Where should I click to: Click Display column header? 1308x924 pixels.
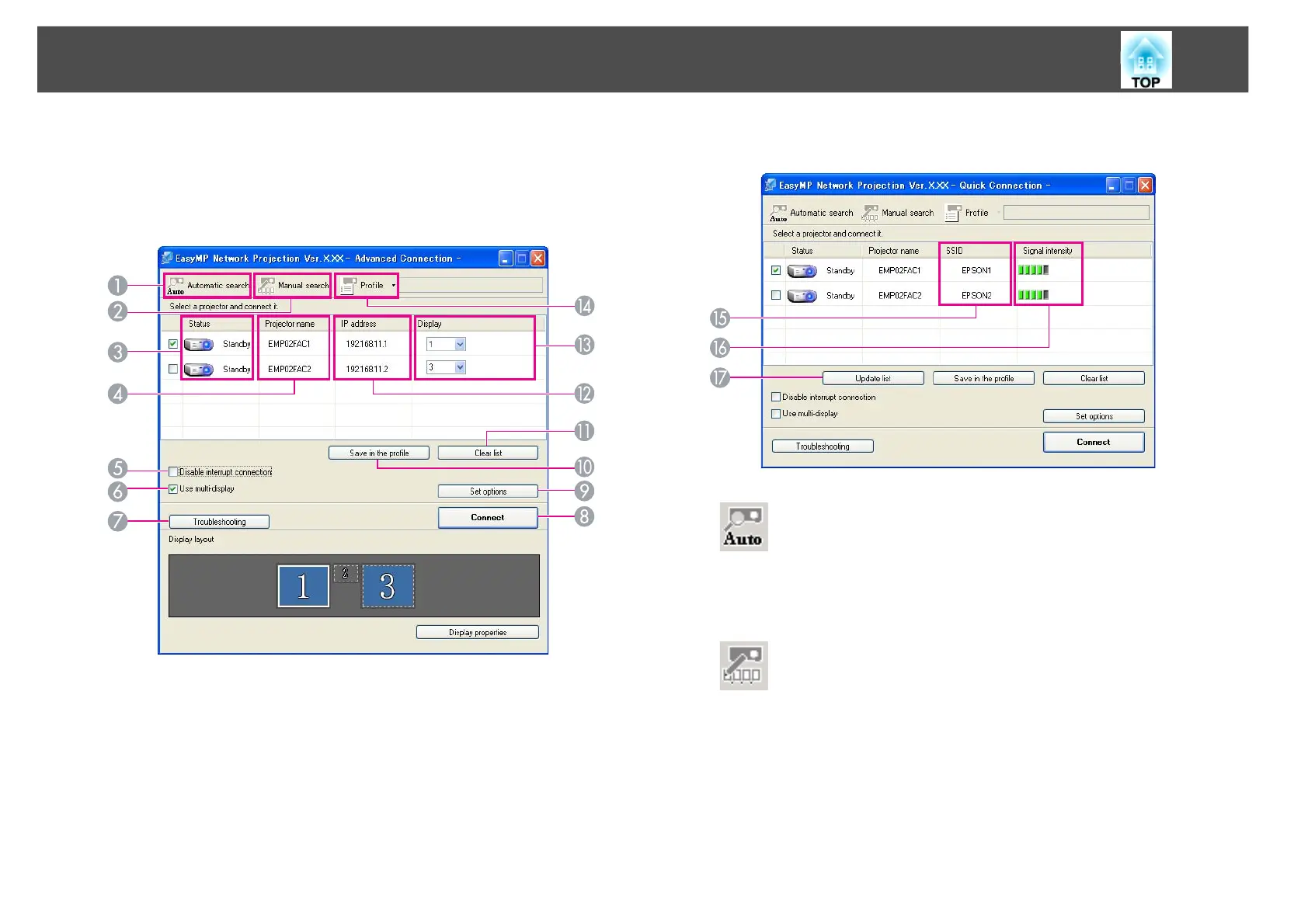tap(430, 324)
